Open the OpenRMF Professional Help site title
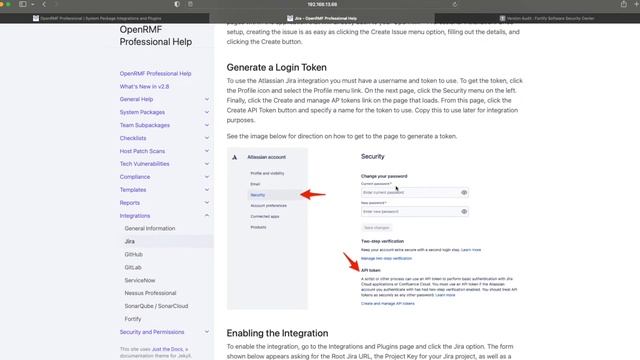 click(x=156, y=36)
